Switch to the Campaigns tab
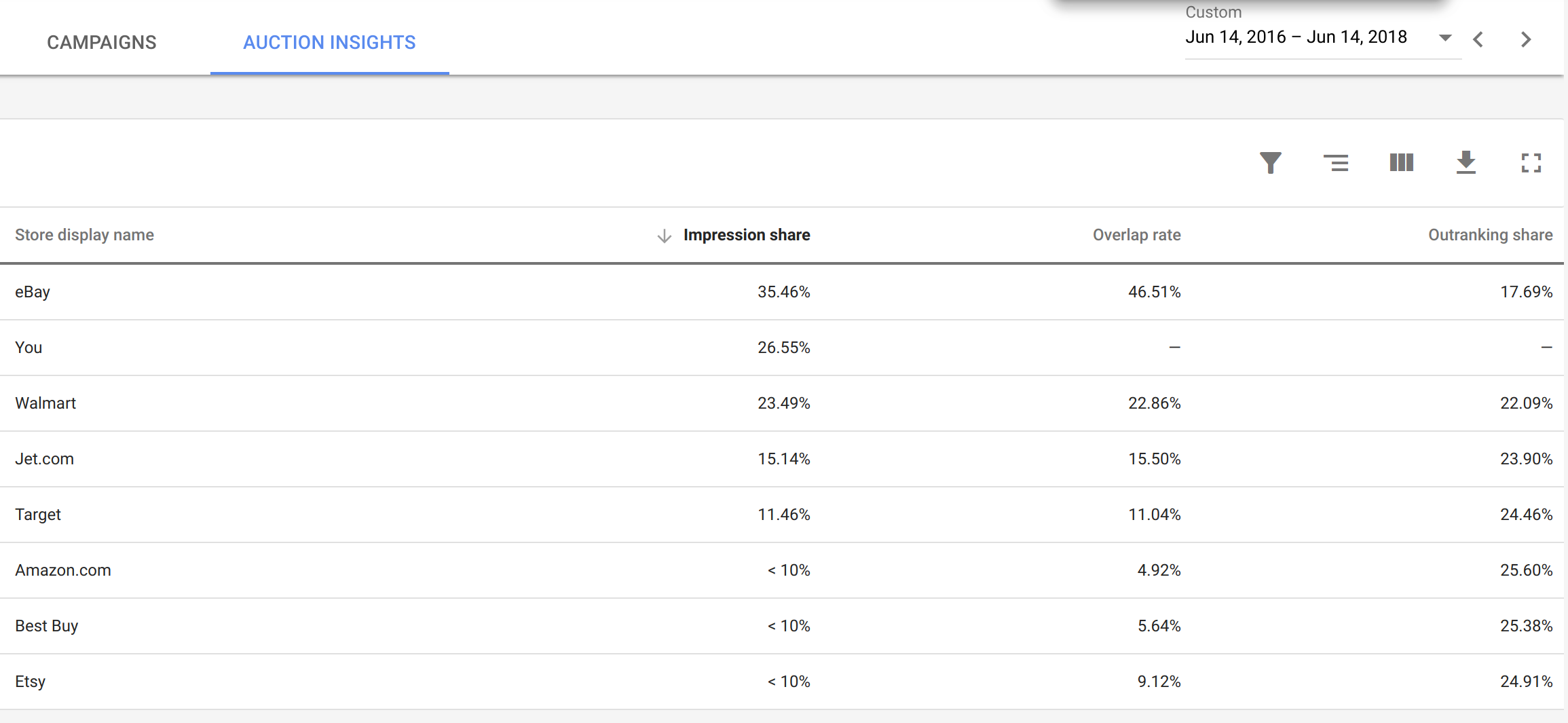 [102, 42]
